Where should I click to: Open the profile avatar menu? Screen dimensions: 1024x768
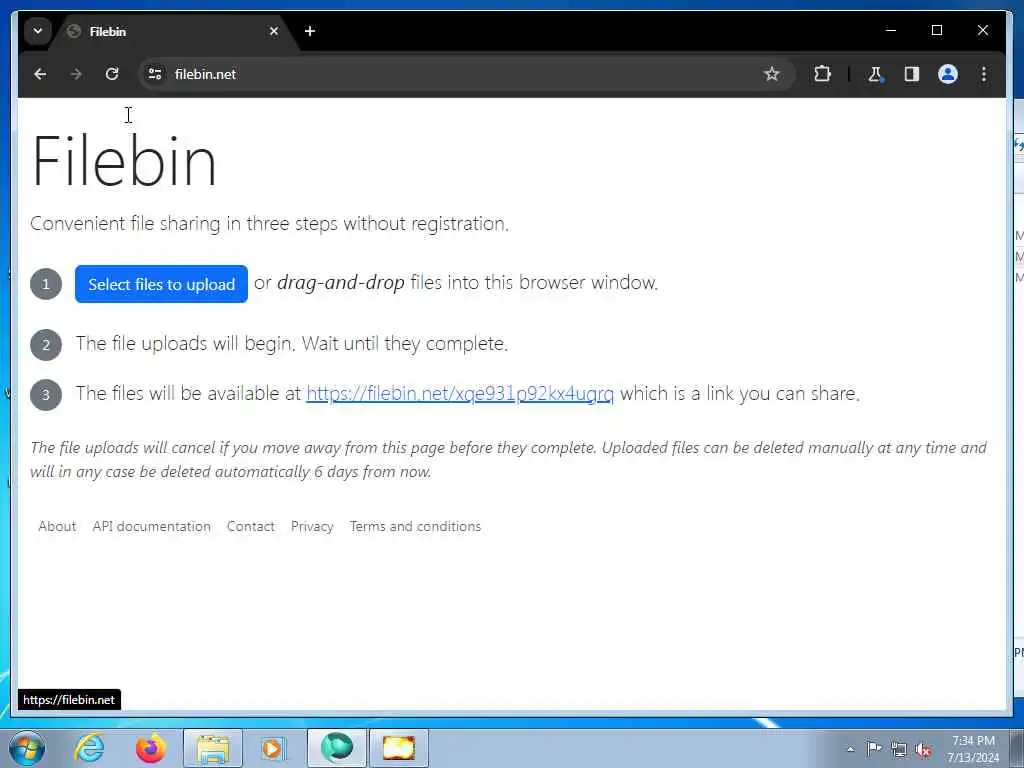click(x=948, y=74)
